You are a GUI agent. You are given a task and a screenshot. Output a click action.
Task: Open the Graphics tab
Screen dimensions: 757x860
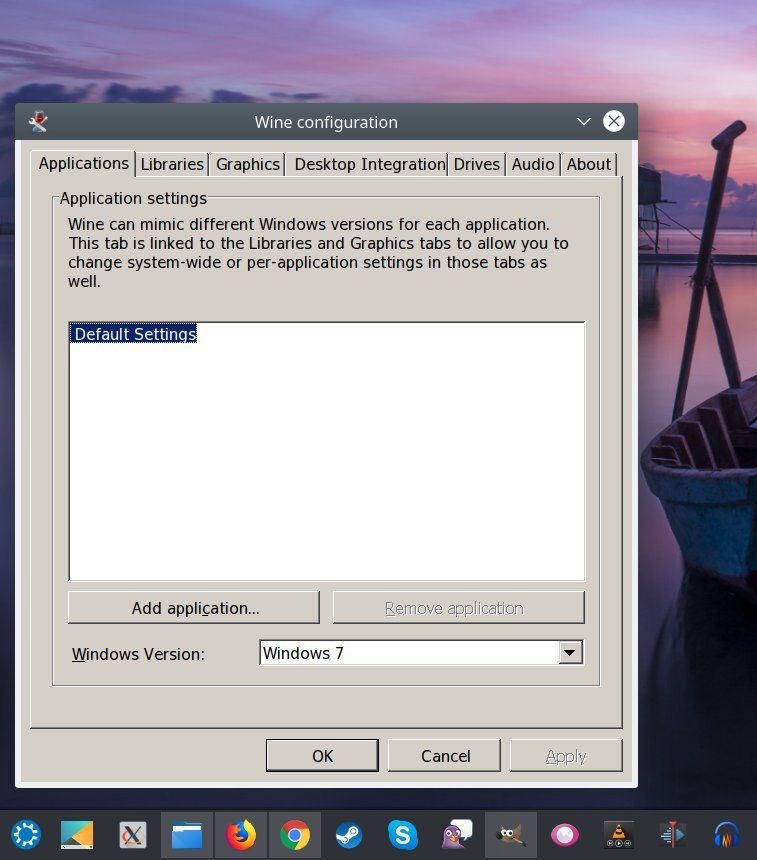coord(247,164)
